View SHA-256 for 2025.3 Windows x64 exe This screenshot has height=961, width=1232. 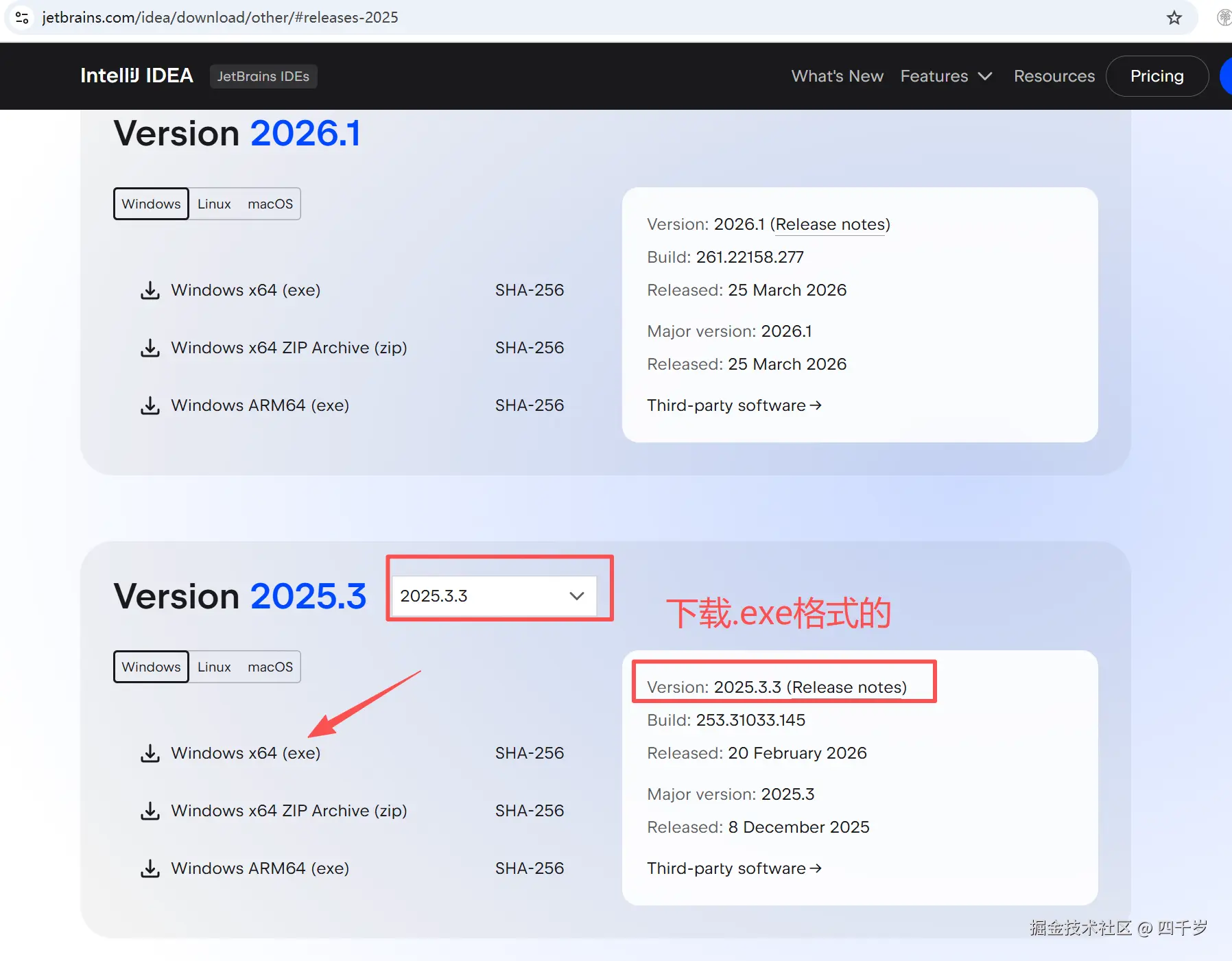(x=530, y=753)
